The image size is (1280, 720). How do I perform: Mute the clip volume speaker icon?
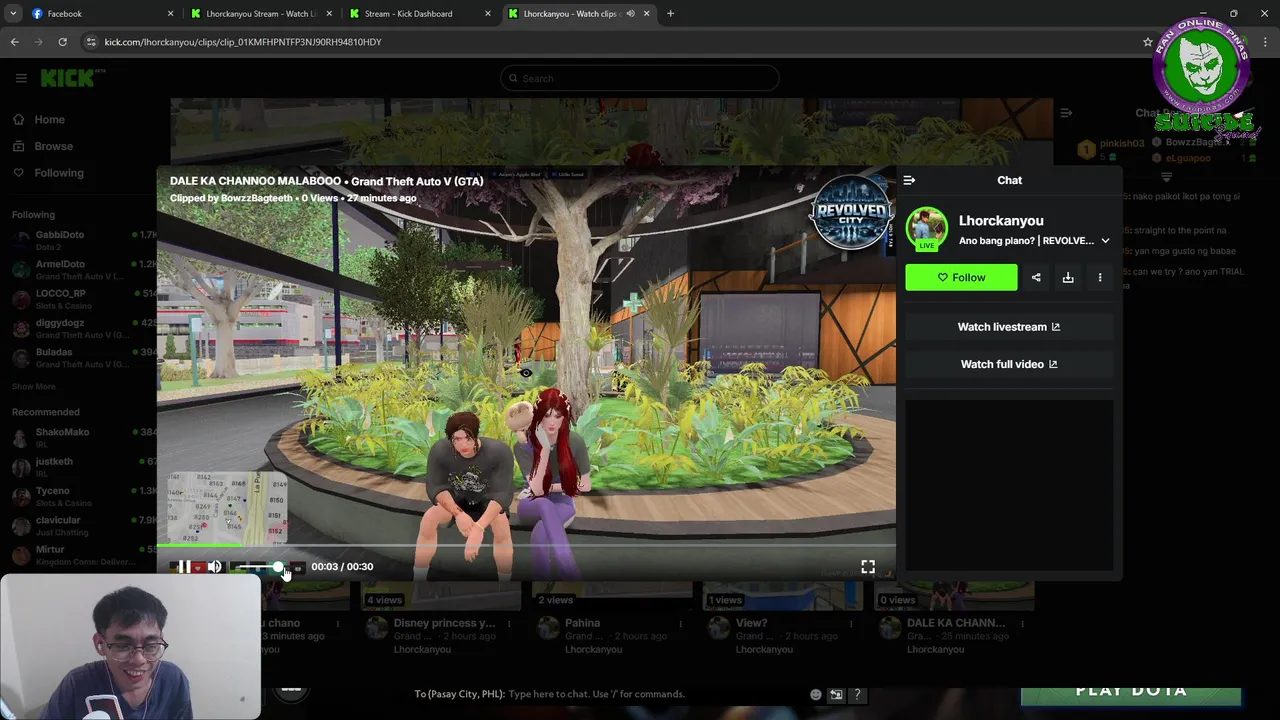pyautogui.click(x=214, y=567)
